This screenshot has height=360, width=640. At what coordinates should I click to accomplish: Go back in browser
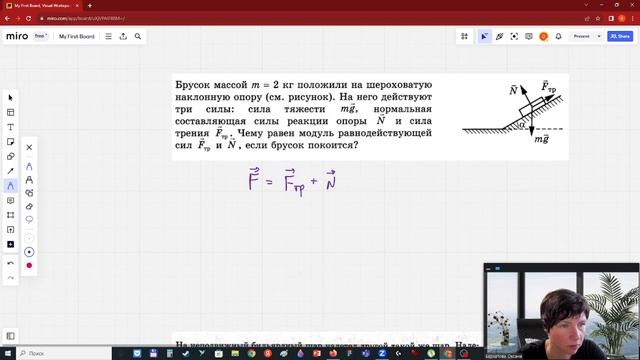[7, 18]
